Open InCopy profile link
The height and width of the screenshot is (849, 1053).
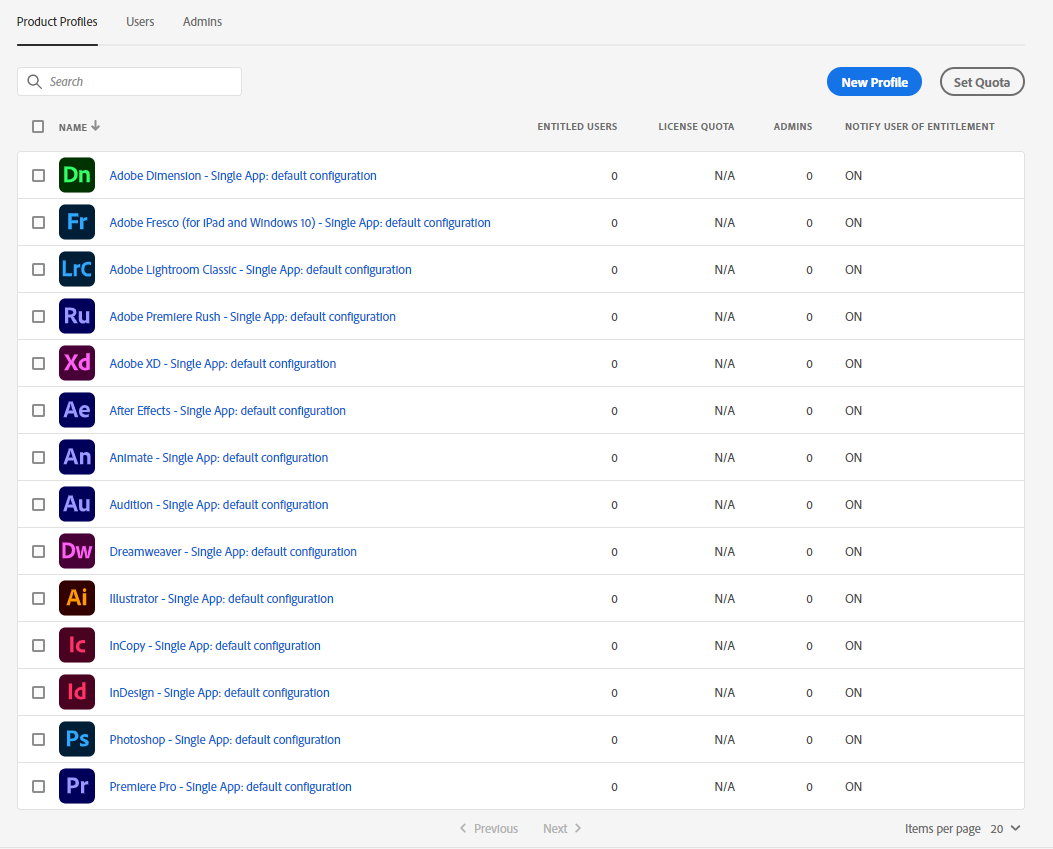tap(215, 645)
